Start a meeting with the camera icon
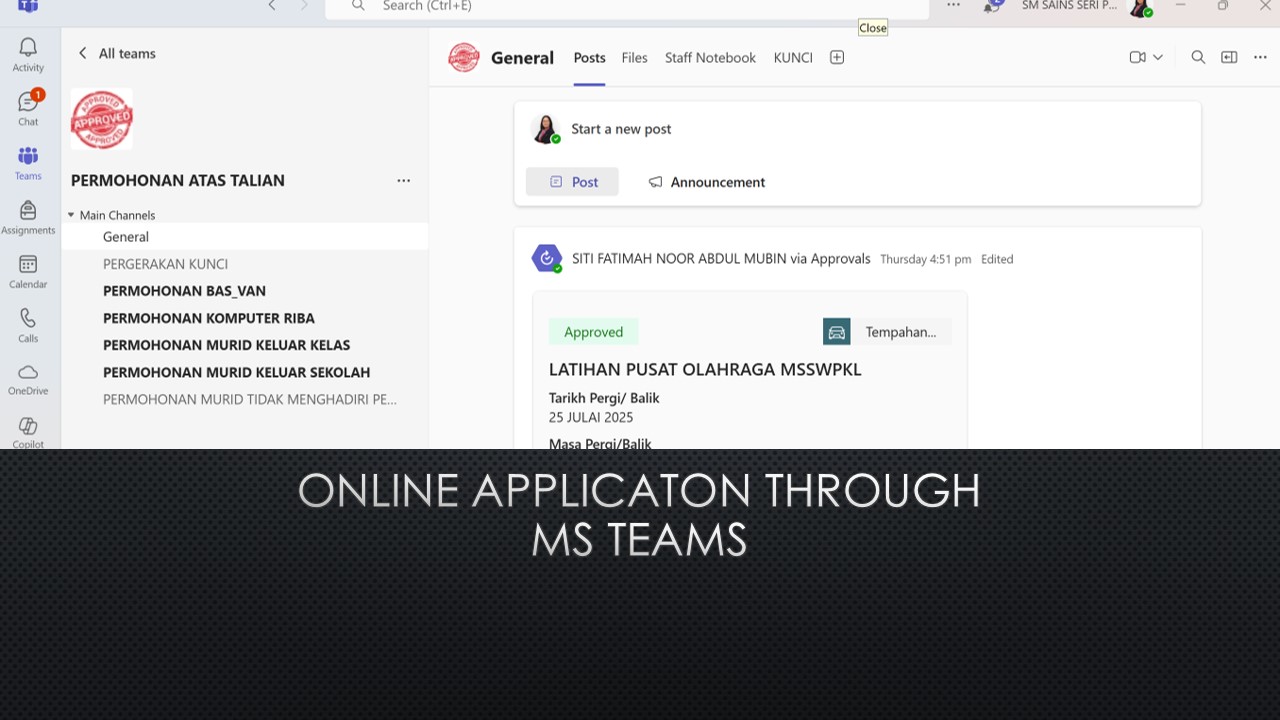 point(1137,58)
